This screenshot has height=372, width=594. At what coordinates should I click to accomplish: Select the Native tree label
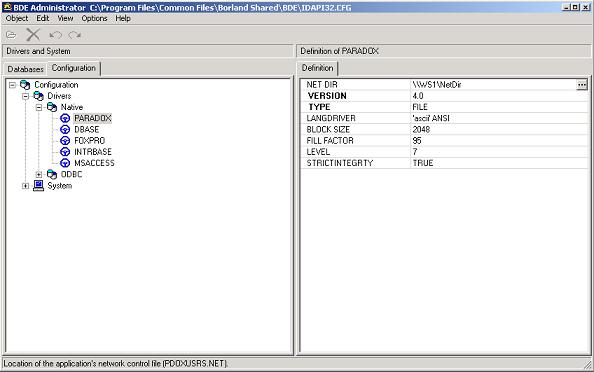click(72, 107)
